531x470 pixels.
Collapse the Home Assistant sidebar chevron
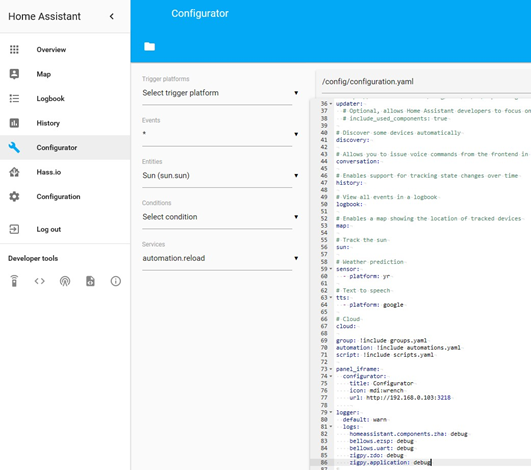[x=112, y=16]
